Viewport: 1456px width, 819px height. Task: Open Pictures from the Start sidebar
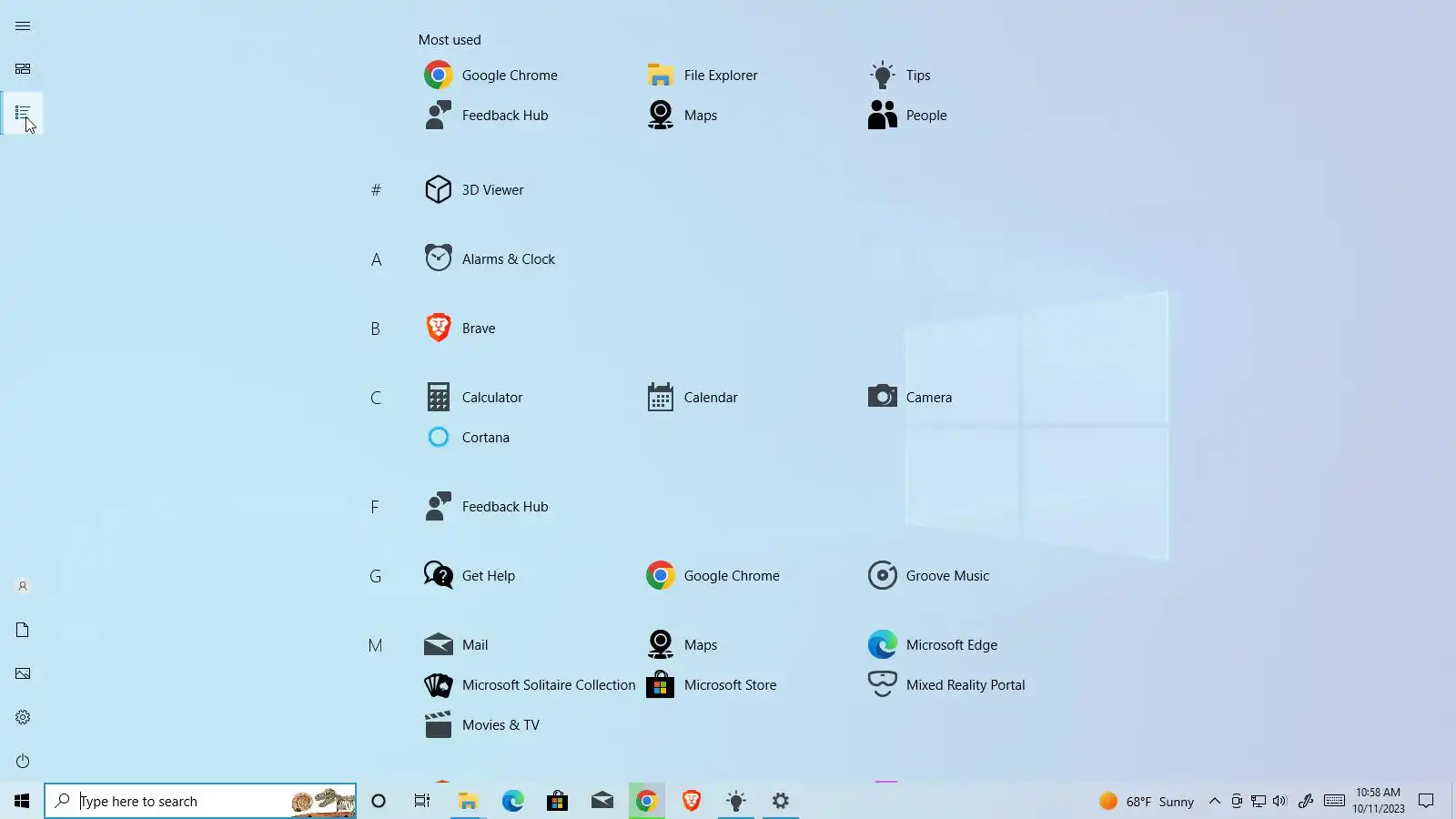tap(23, 674)
